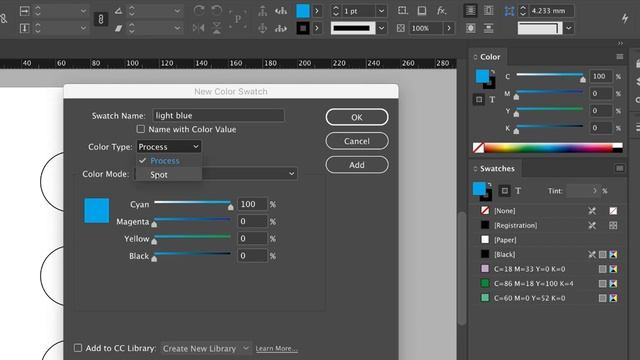Click the rotate 90° counter-clockwise icon
The image size is (640, 360).
tap(217, 11)
